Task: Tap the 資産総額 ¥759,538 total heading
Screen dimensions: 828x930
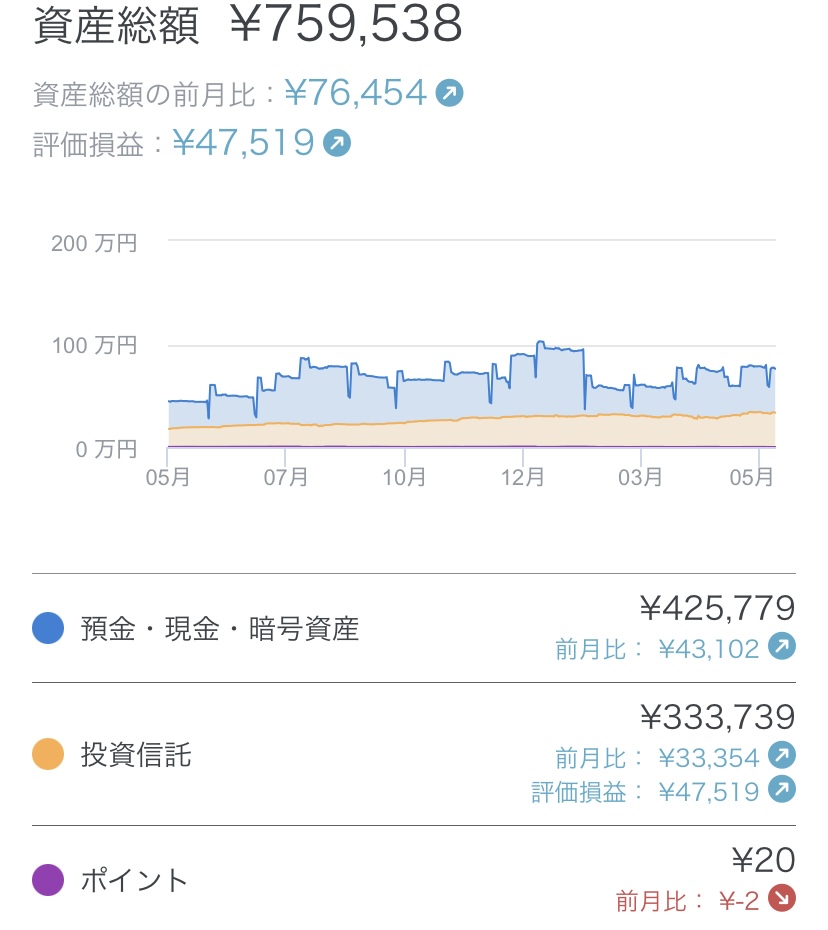Action: [248, 26]
